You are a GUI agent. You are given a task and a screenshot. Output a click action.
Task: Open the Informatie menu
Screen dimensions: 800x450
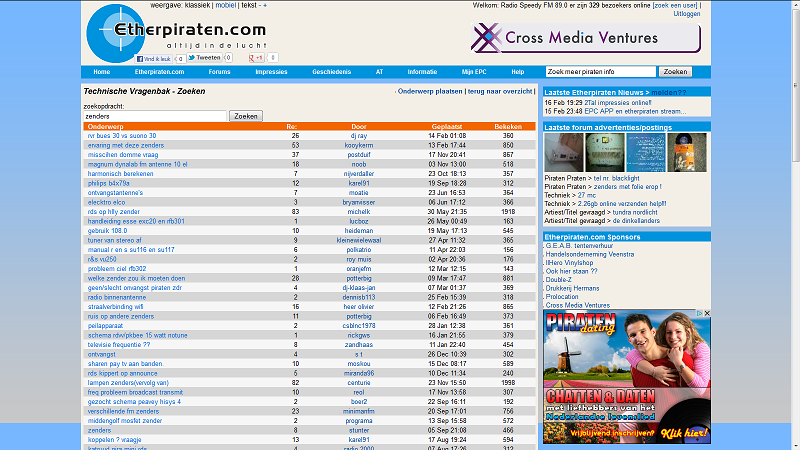[422, 72]
